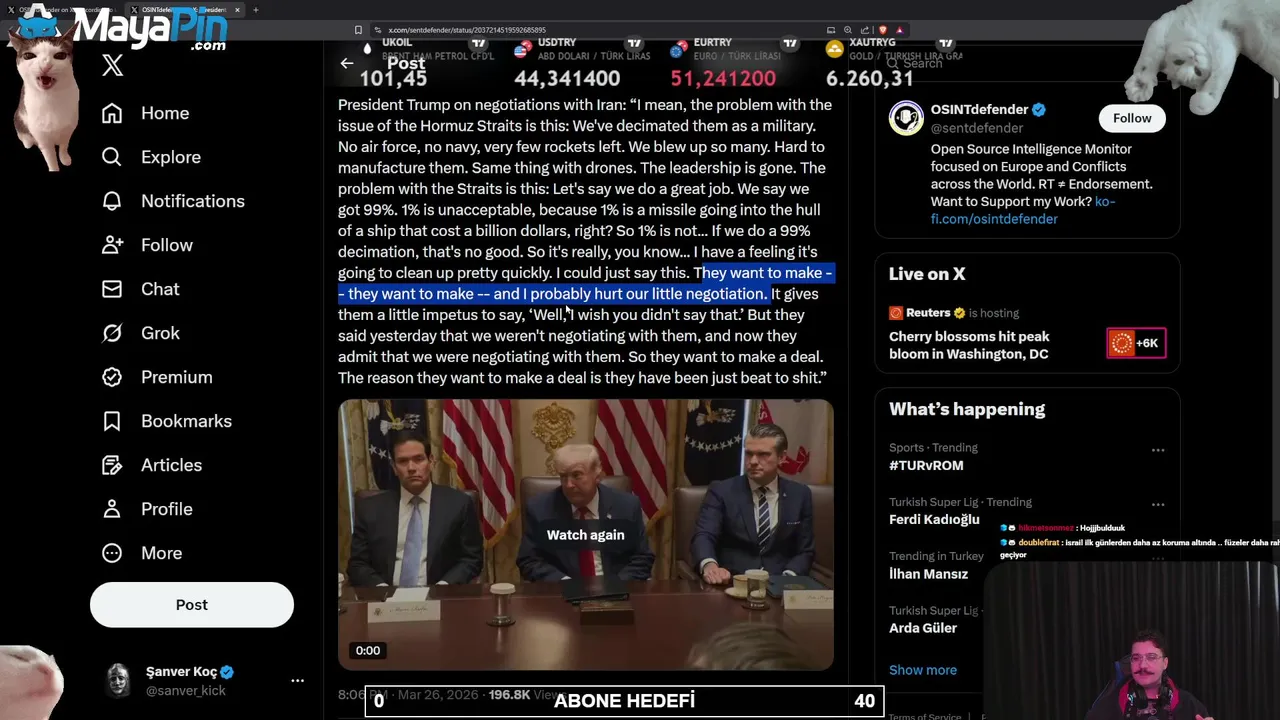Screen dimensions: 1280x720
Task: Select Notifications menu label
Action: coord(193,201)
